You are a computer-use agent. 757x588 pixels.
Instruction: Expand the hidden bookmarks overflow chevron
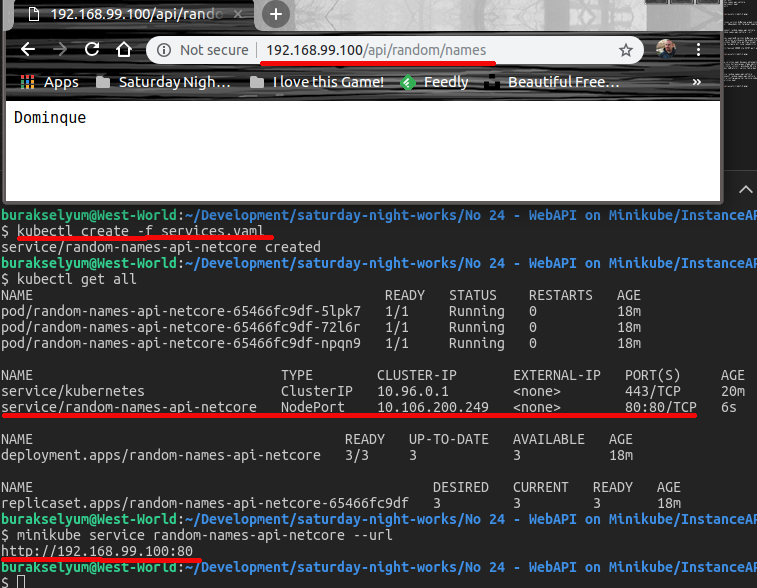[698, 82]
